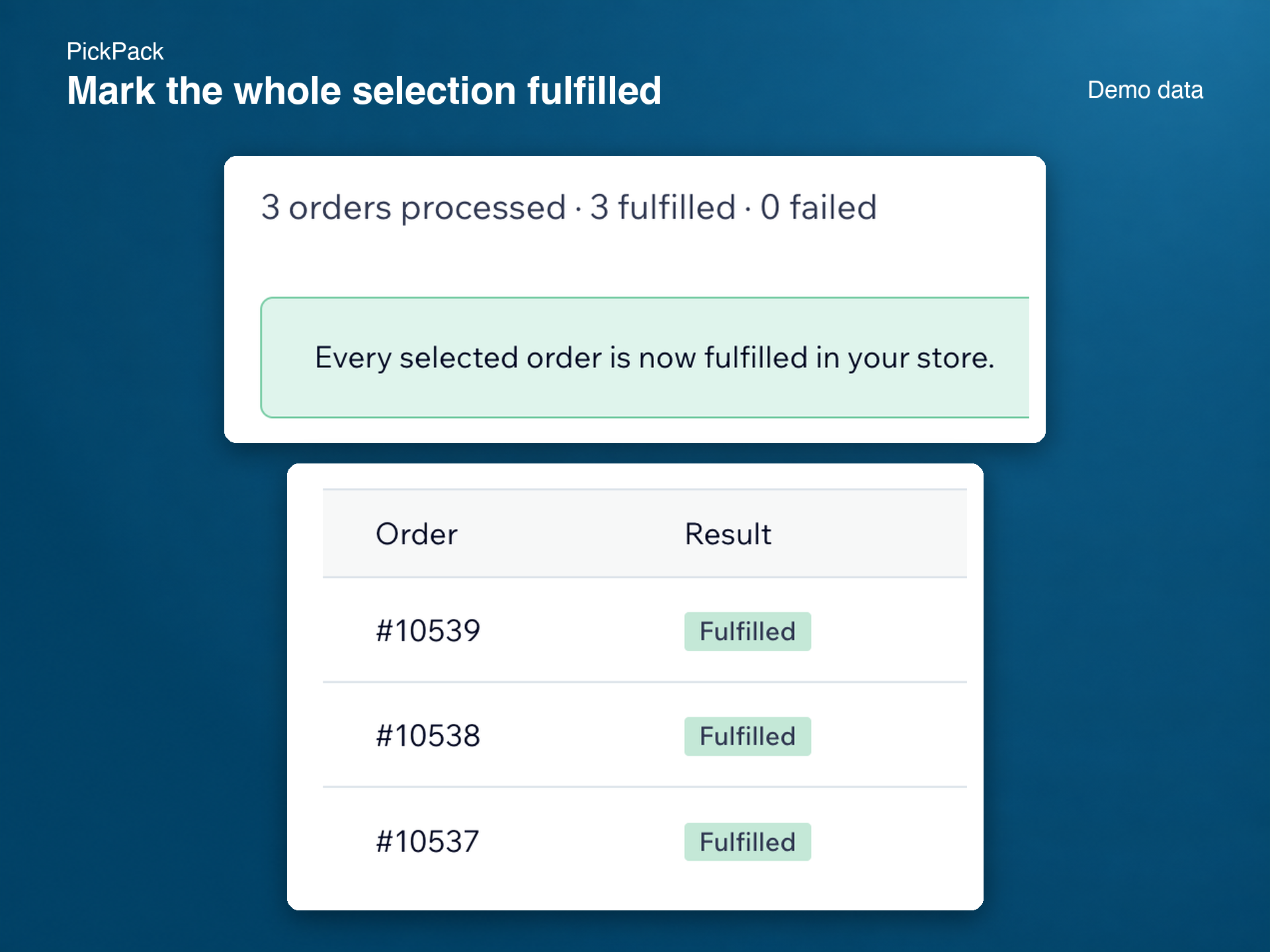
Task: Select the fulfilled confirmation message text
Action: (x=654, y=358)
